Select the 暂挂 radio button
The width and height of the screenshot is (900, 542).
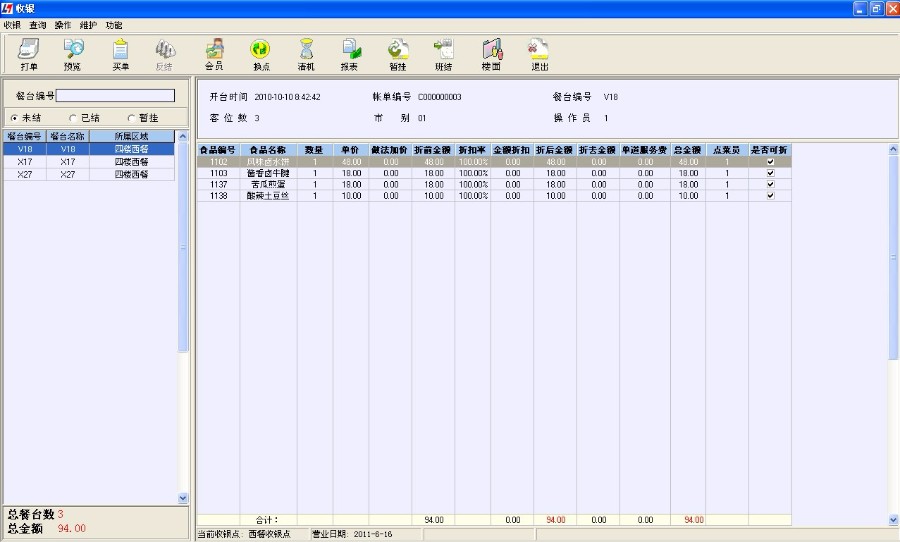coord(131,118)
